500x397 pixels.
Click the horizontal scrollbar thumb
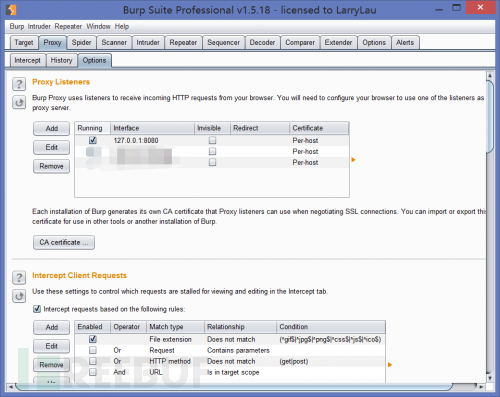[x=233, y=387]
